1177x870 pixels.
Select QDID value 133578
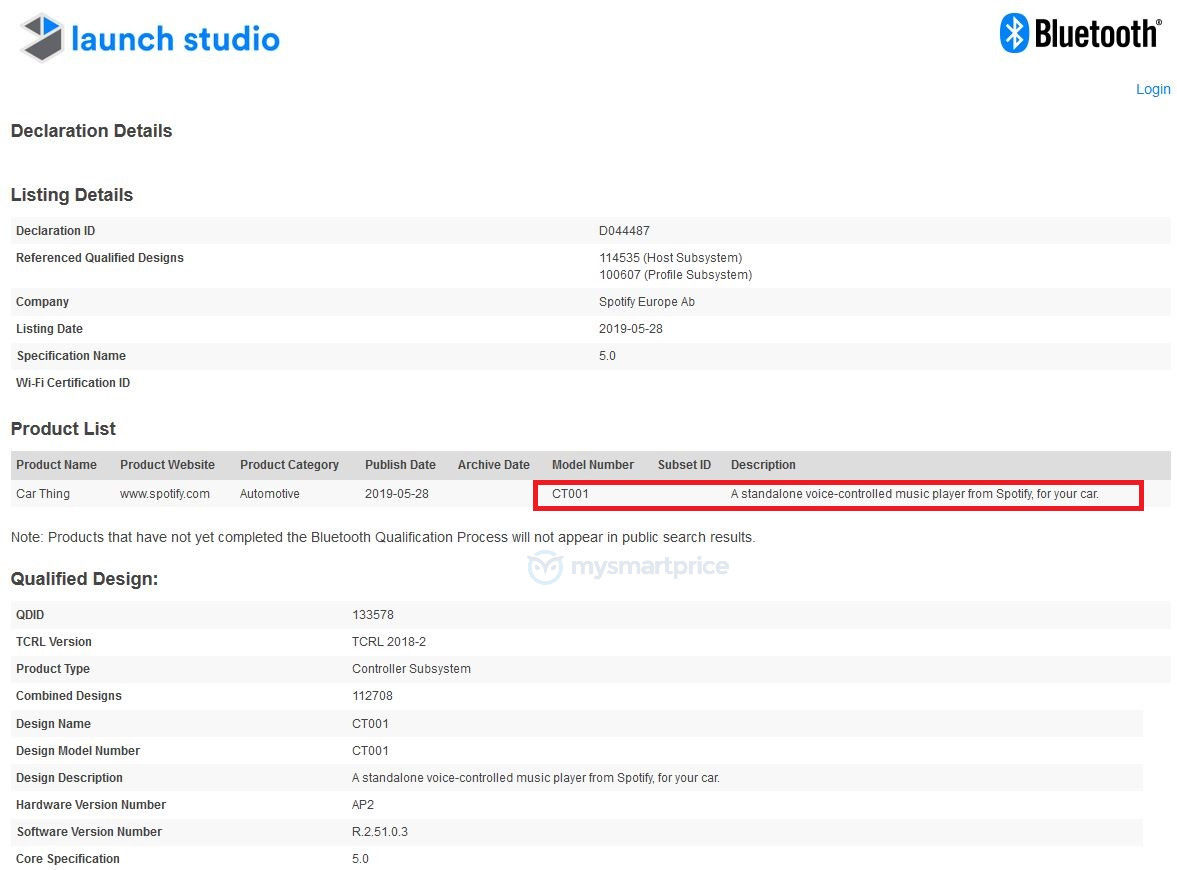tap(372, 615)
